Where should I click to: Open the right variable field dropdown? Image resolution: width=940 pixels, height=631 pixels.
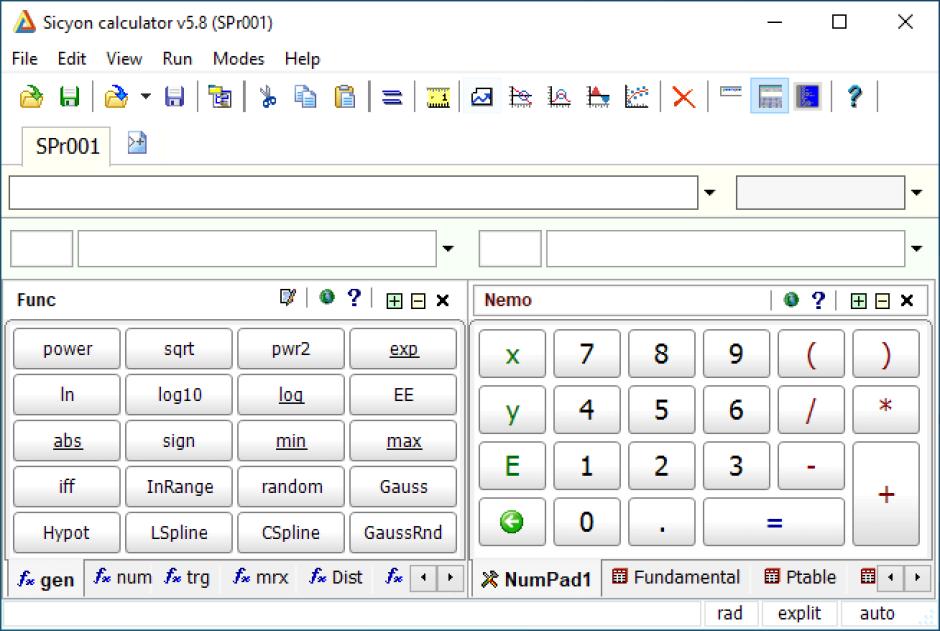click(917, 248)
